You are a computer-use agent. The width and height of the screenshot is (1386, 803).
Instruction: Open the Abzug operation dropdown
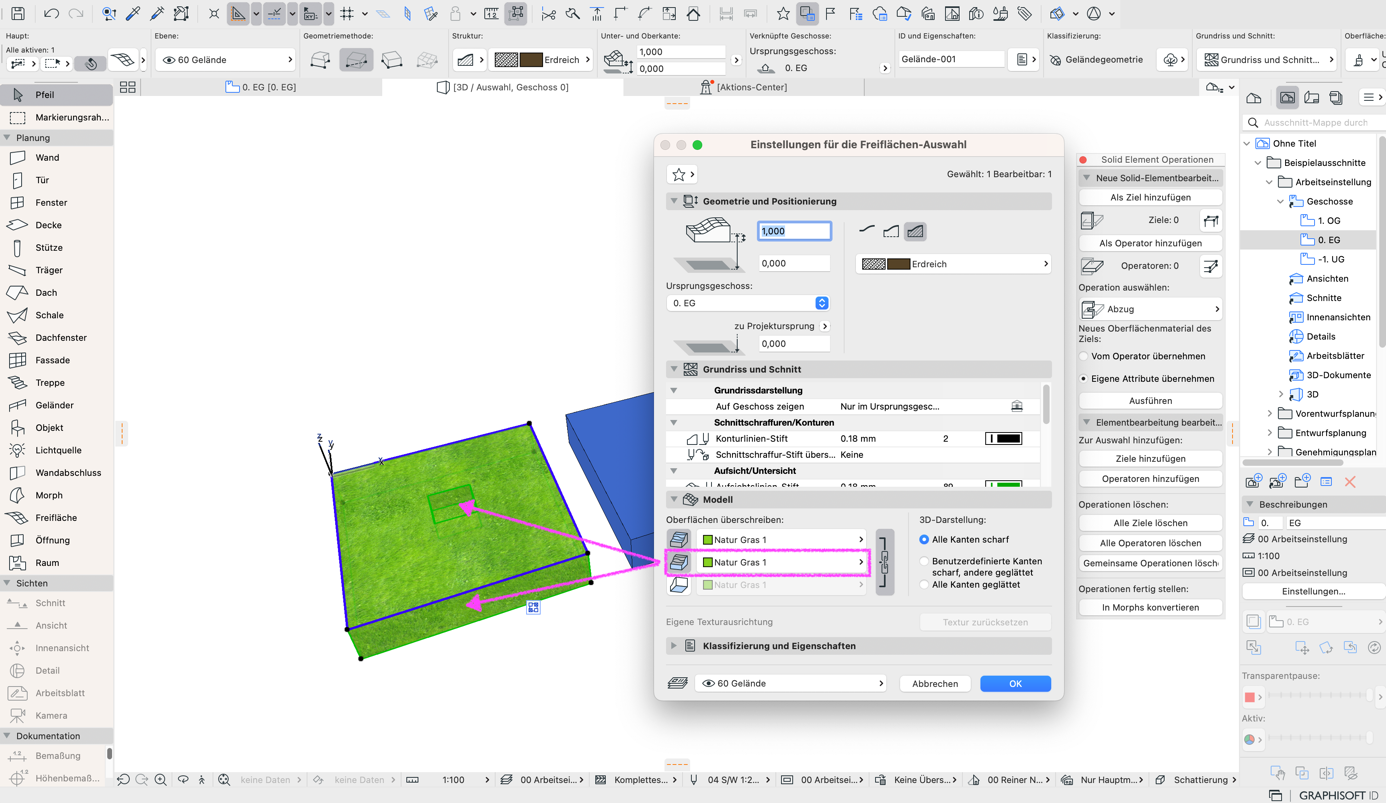(1151, 309)
